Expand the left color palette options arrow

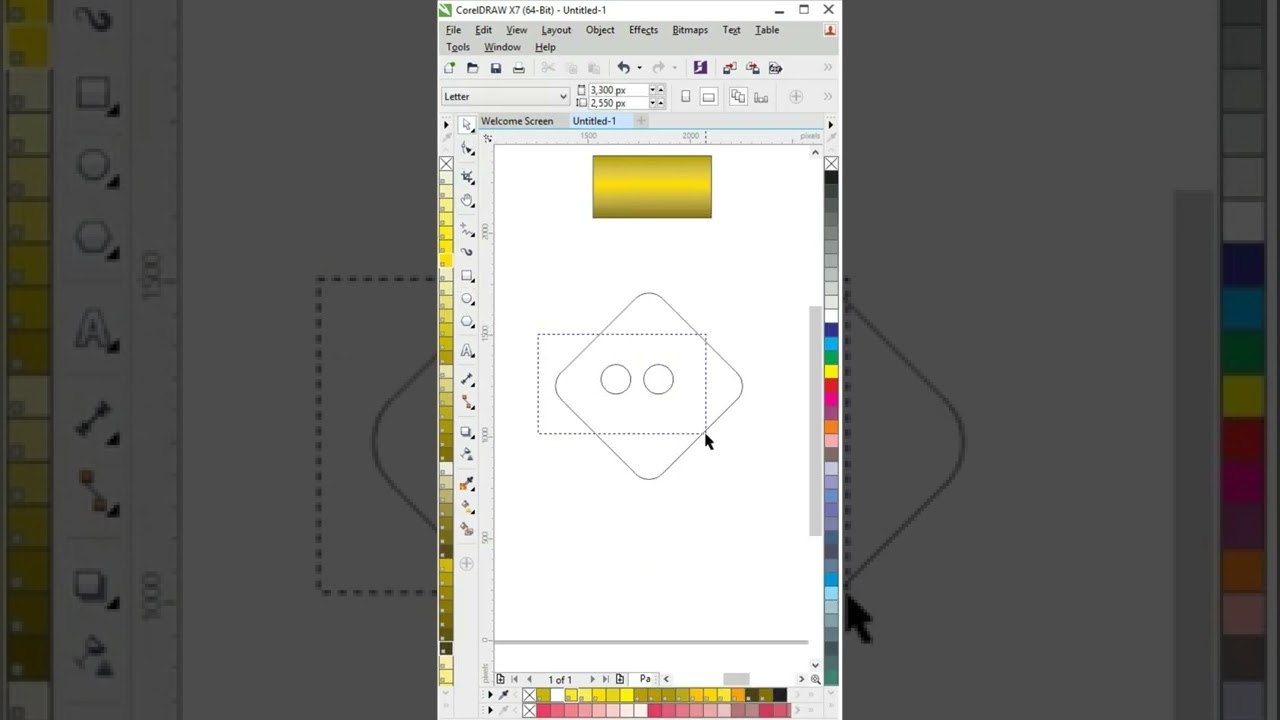click(x=446, y=125)
